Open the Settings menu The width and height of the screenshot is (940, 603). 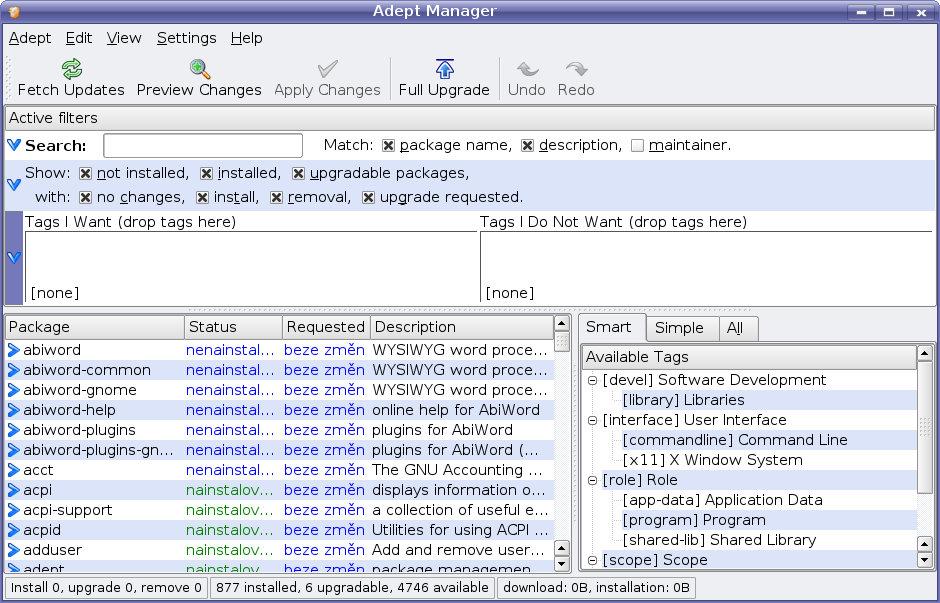click(186, 38)
